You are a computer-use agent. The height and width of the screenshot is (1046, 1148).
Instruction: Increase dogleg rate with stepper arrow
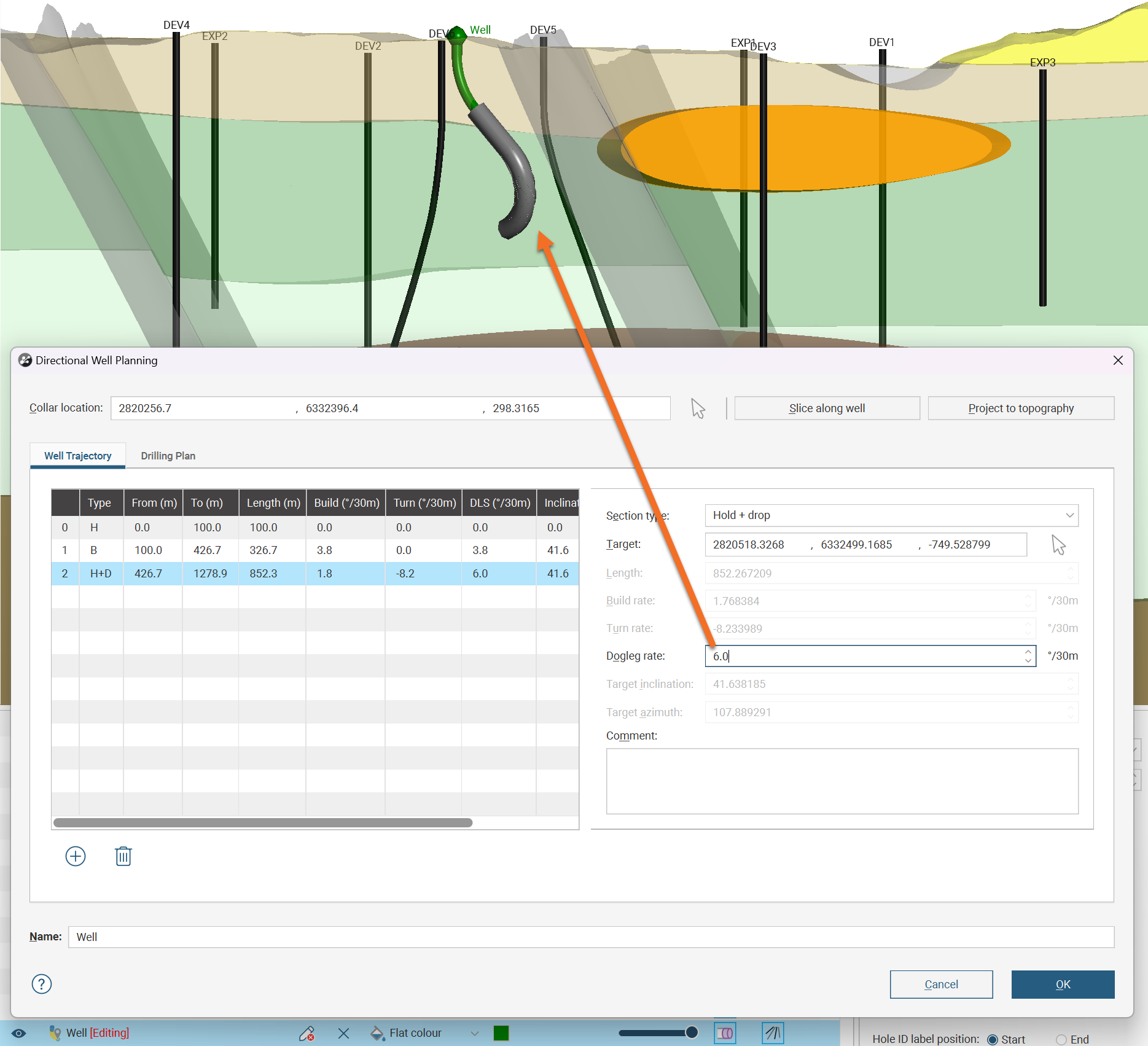1028,652
